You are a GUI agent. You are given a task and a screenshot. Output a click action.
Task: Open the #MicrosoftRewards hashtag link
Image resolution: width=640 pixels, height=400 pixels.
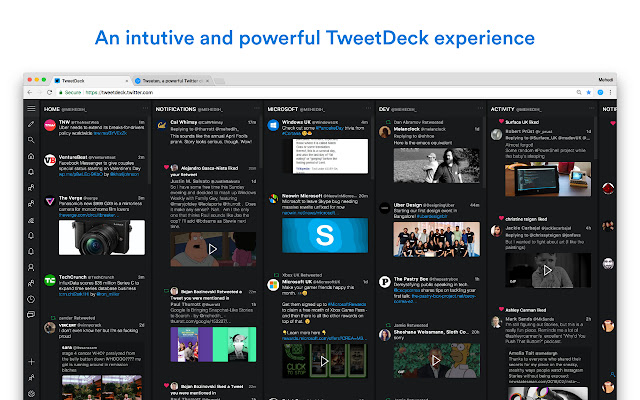pos(347,304)
